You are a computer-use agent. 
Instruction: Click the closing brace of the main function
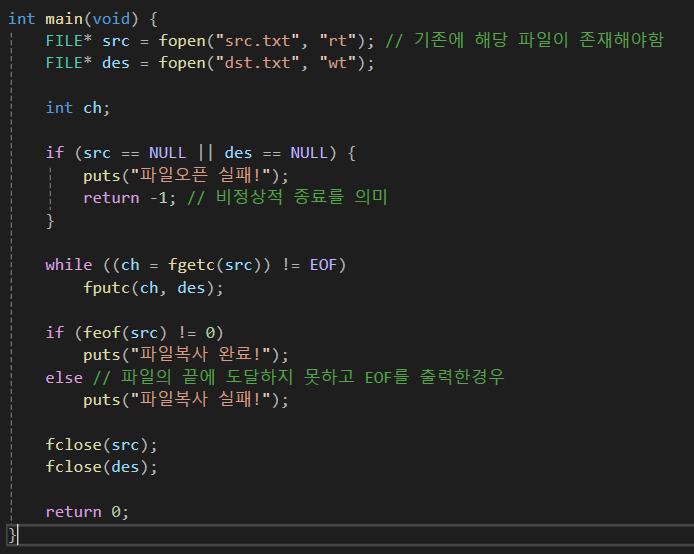coord(12,535)
